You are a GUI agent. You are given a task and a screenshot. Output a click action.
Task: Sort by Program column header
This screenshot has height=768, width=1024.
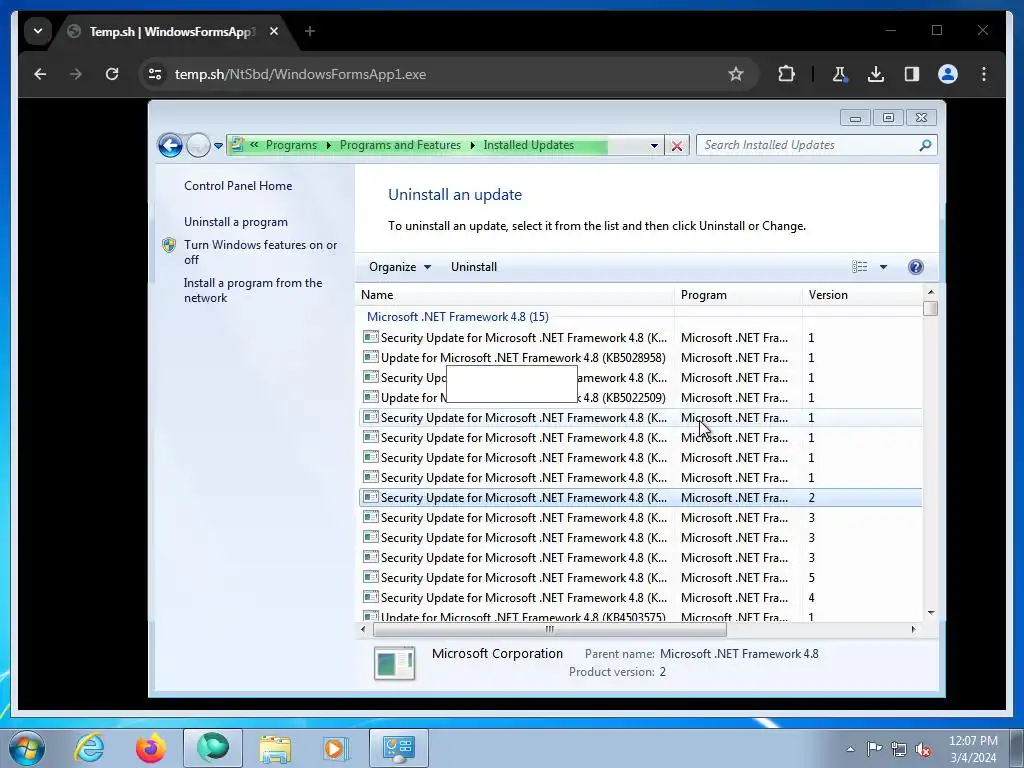click(738, 295)
